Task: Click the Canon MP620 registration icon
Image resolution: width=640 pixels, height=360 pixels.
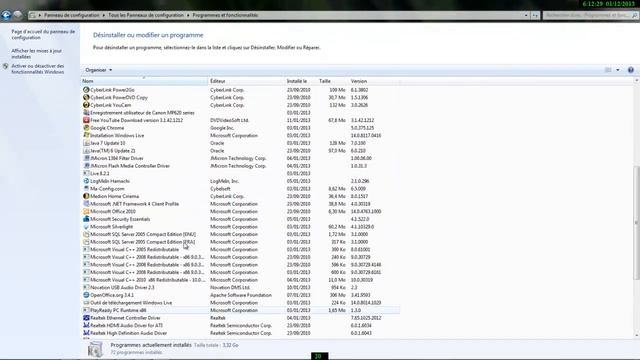Action: pyautogui.click(x=86, y=113)
